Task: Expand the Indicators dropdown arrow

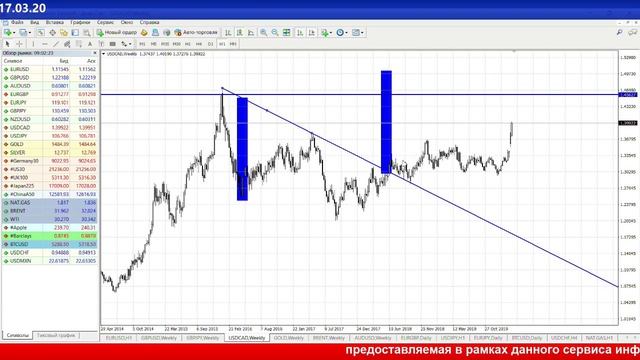Action: click(x=331, y=33)
